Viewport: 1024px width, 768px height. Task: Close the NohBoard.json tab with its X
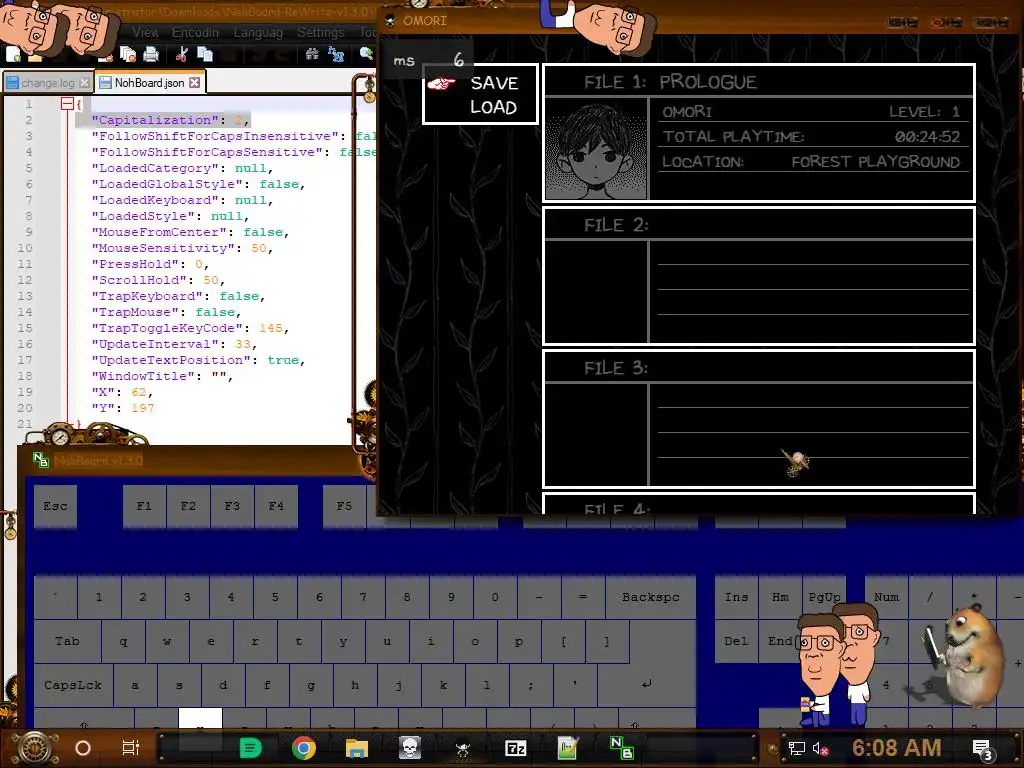tap(195, 83)
